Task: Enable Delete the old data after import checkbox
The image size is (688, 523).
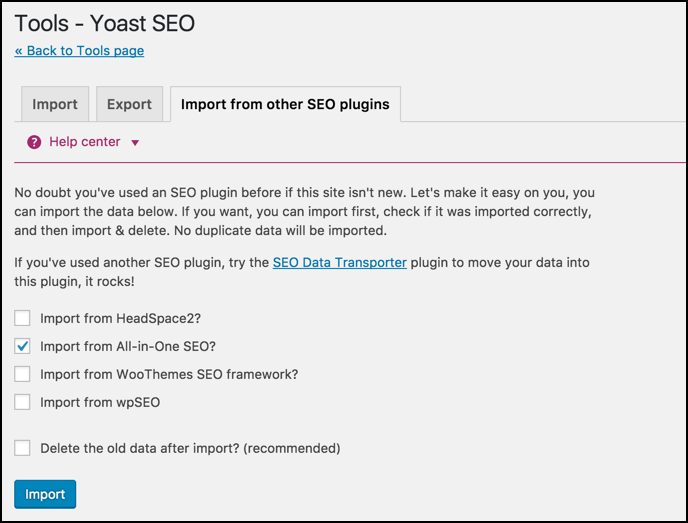Action: (x=23, y=448)
